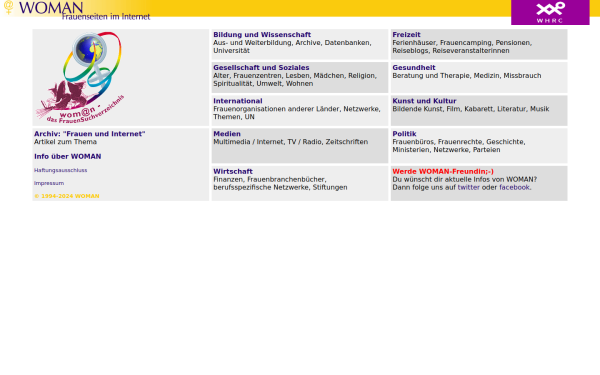Click the 'Bildende Kunst, Film, Kabarett' description

(471, 109)
